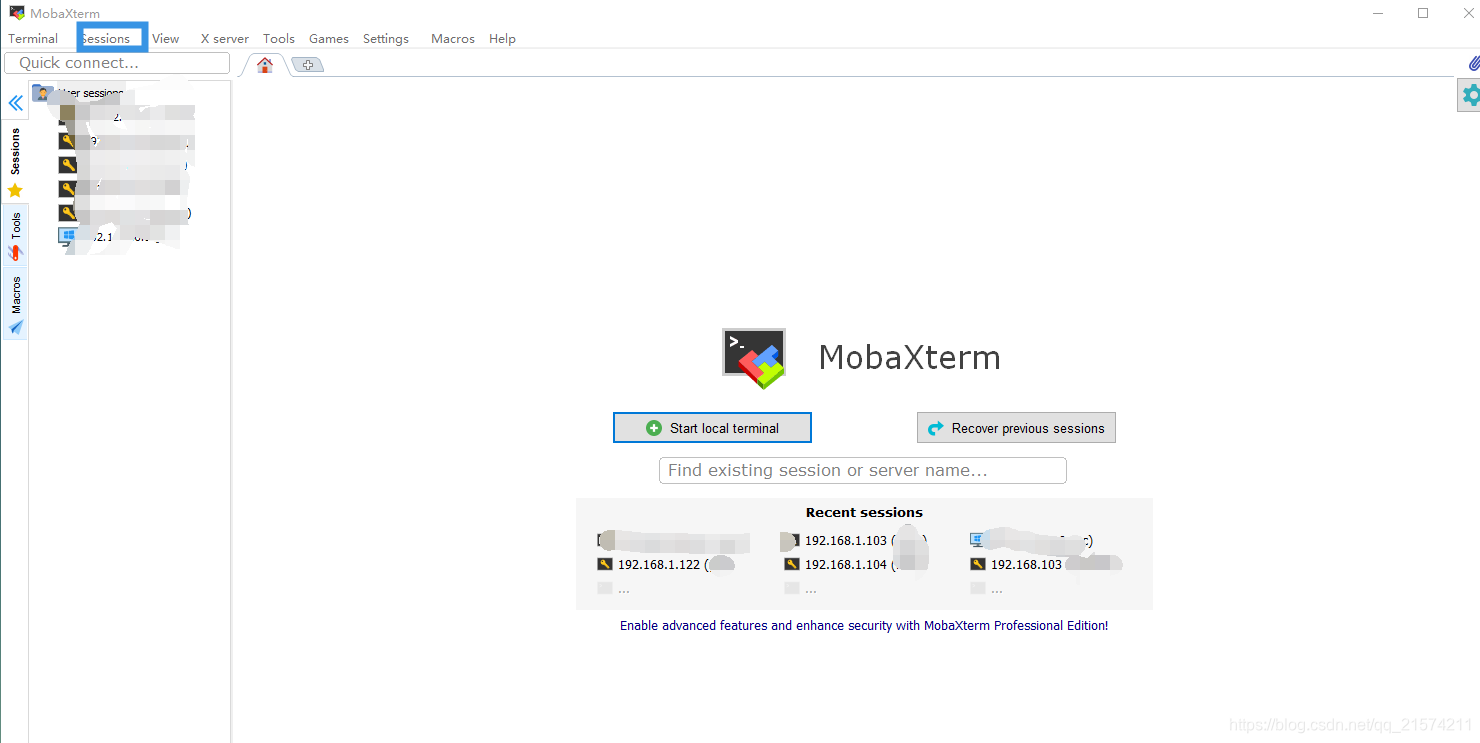Minimize the MobaXterm window
Screen dimensions: 1480x743
[1378, 13]
